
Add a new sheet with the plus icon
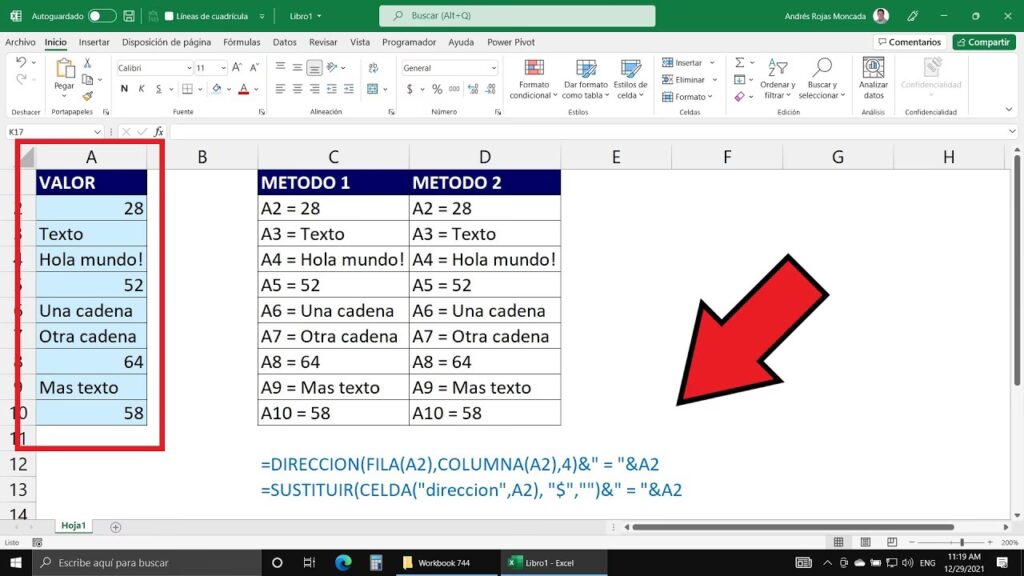click(x=115, y=527)
